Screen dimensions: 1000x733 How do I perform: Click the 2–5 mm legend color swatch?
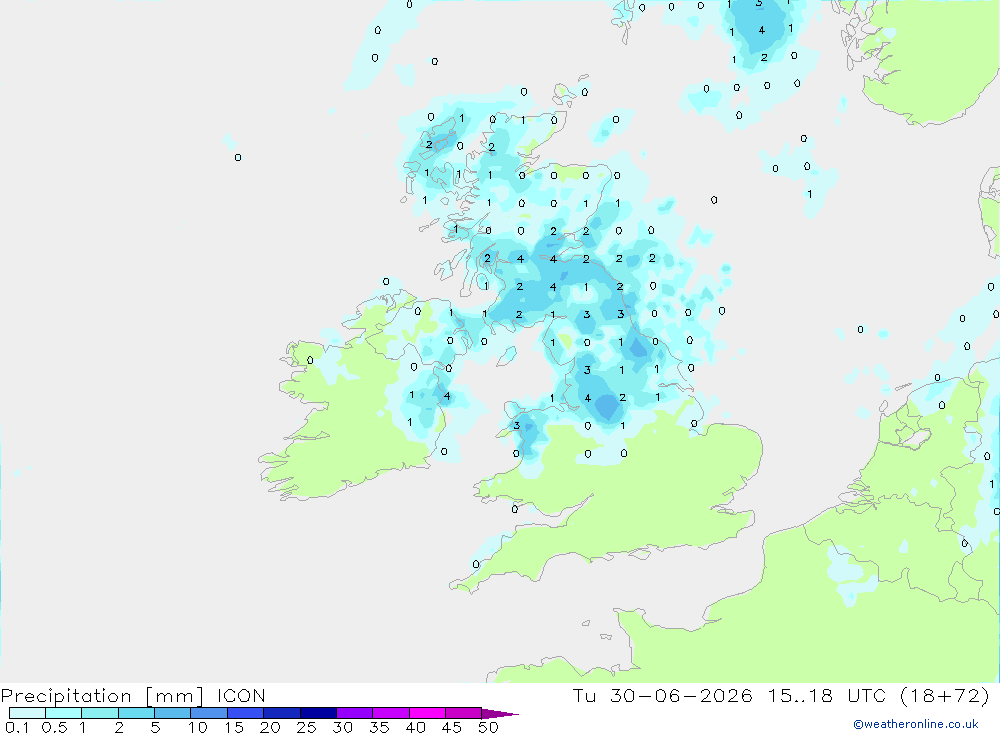(x=136, y=713)
